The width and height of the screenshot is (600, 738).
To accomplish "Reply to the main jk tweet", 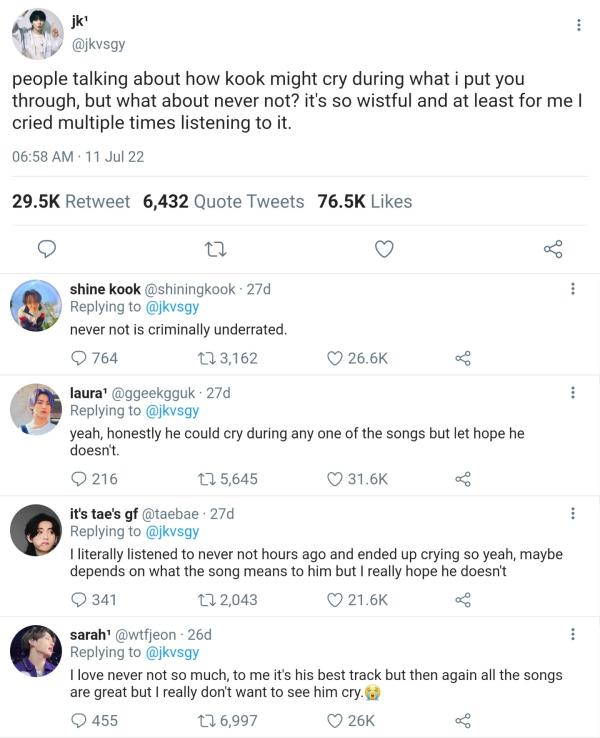I will (x=46, y=248).
